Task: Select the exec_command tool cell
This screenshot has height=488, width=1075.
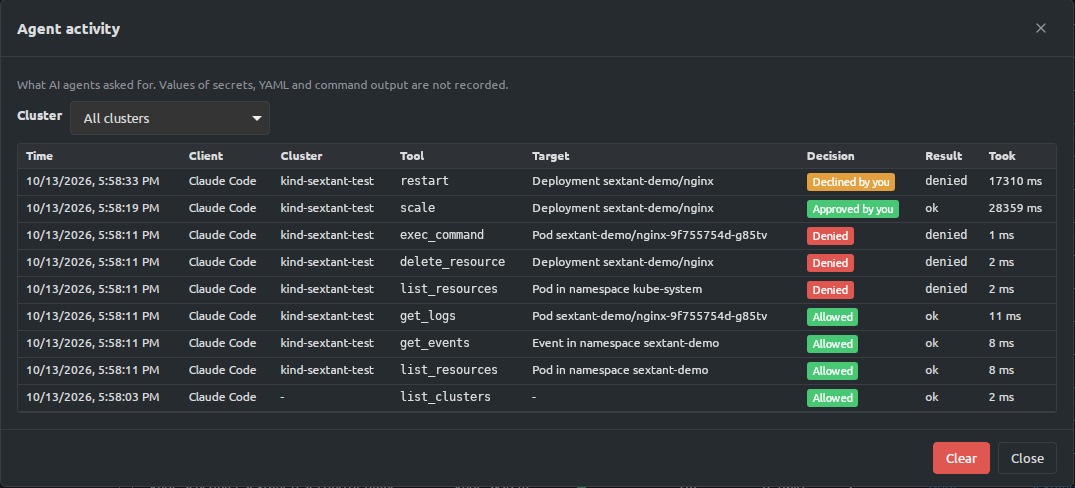Action: pyautogui.click(x=442, y=235)
